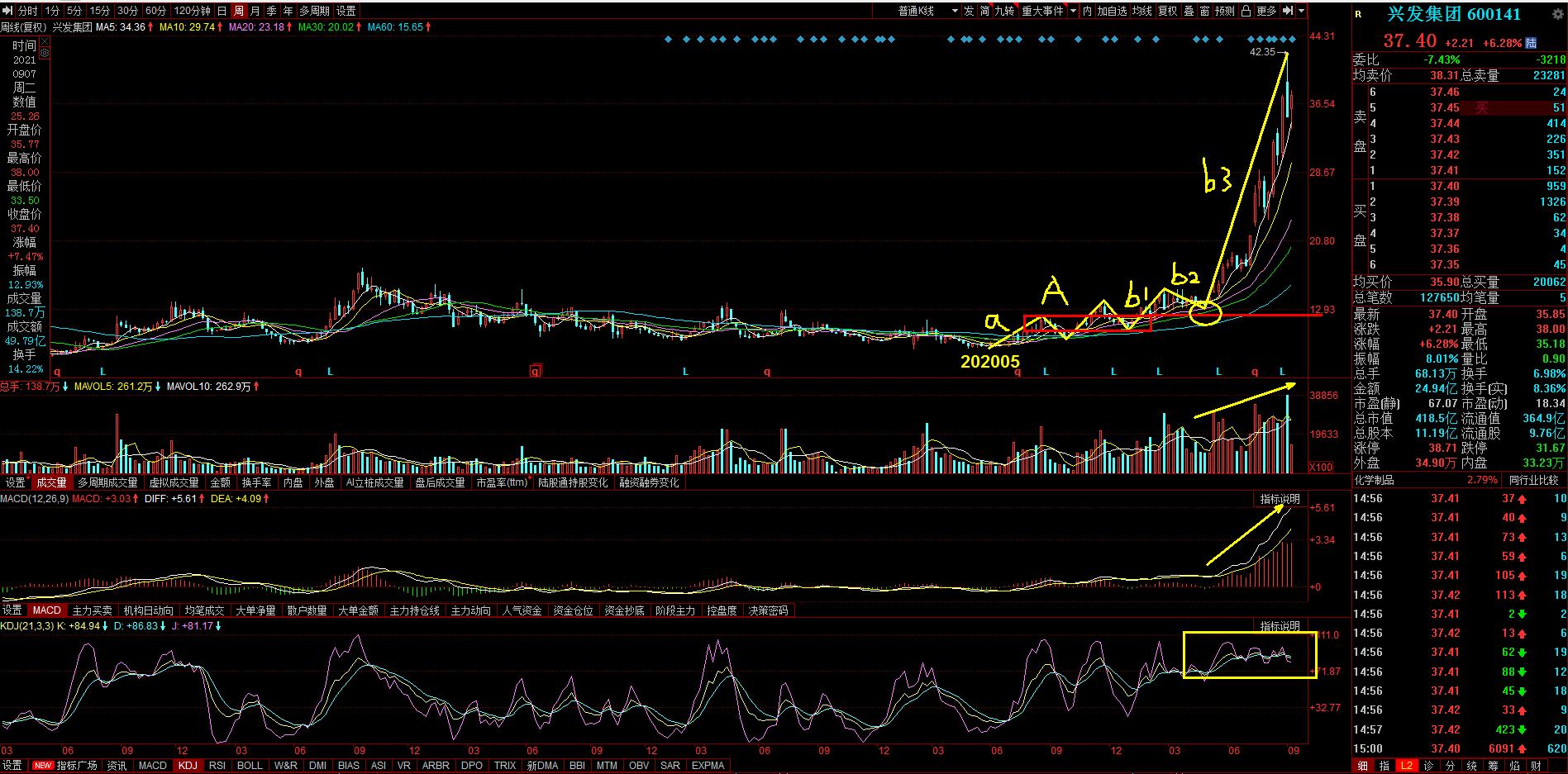Select the KDJ indicator tab
The image size is (1568, 774).
click(188, 766)
